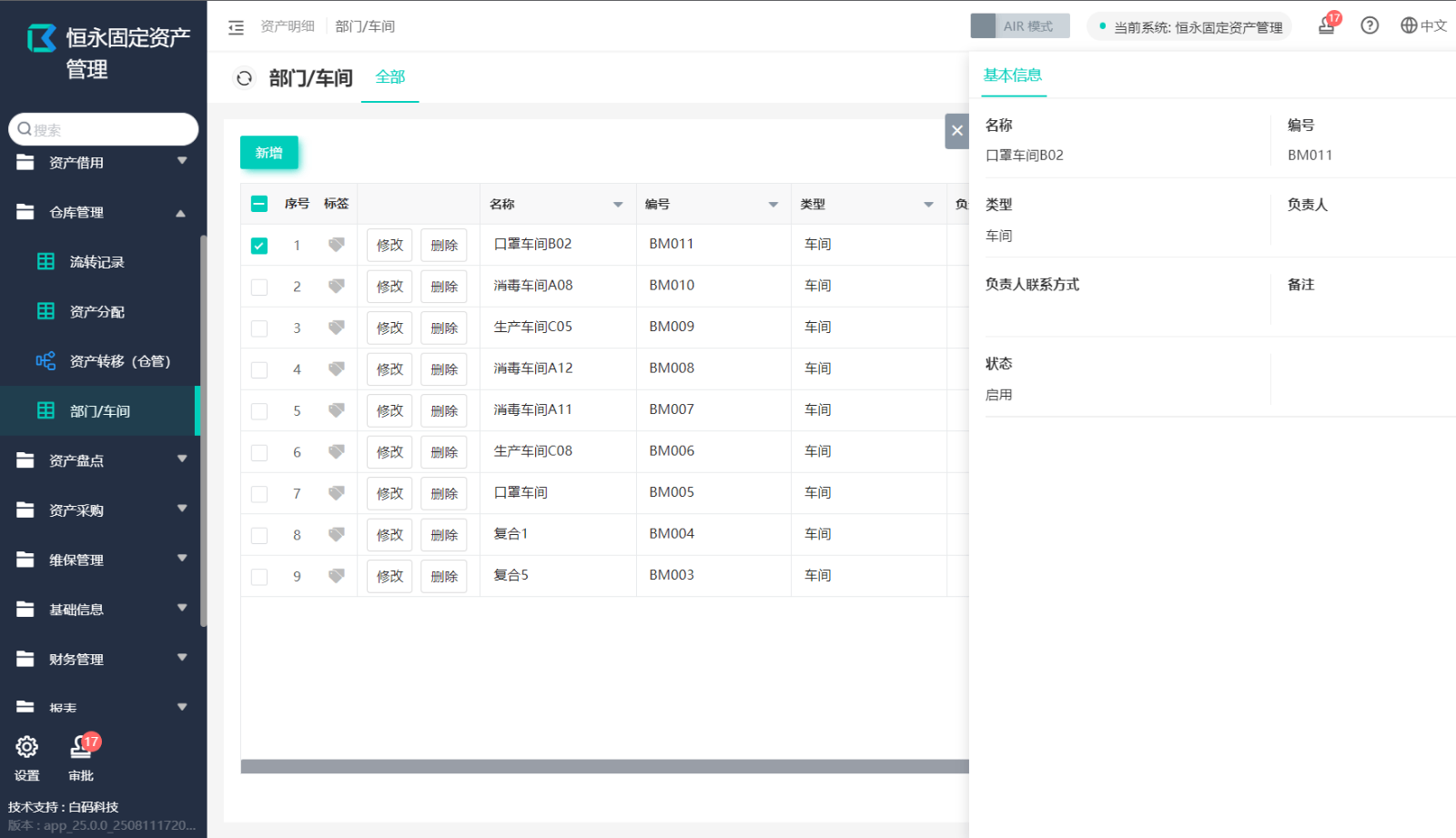Image resolution: width=1456 pixels, height=838 pixels.
Task: Open 流转记录 in the sidebar
Action: coord(97,262)
